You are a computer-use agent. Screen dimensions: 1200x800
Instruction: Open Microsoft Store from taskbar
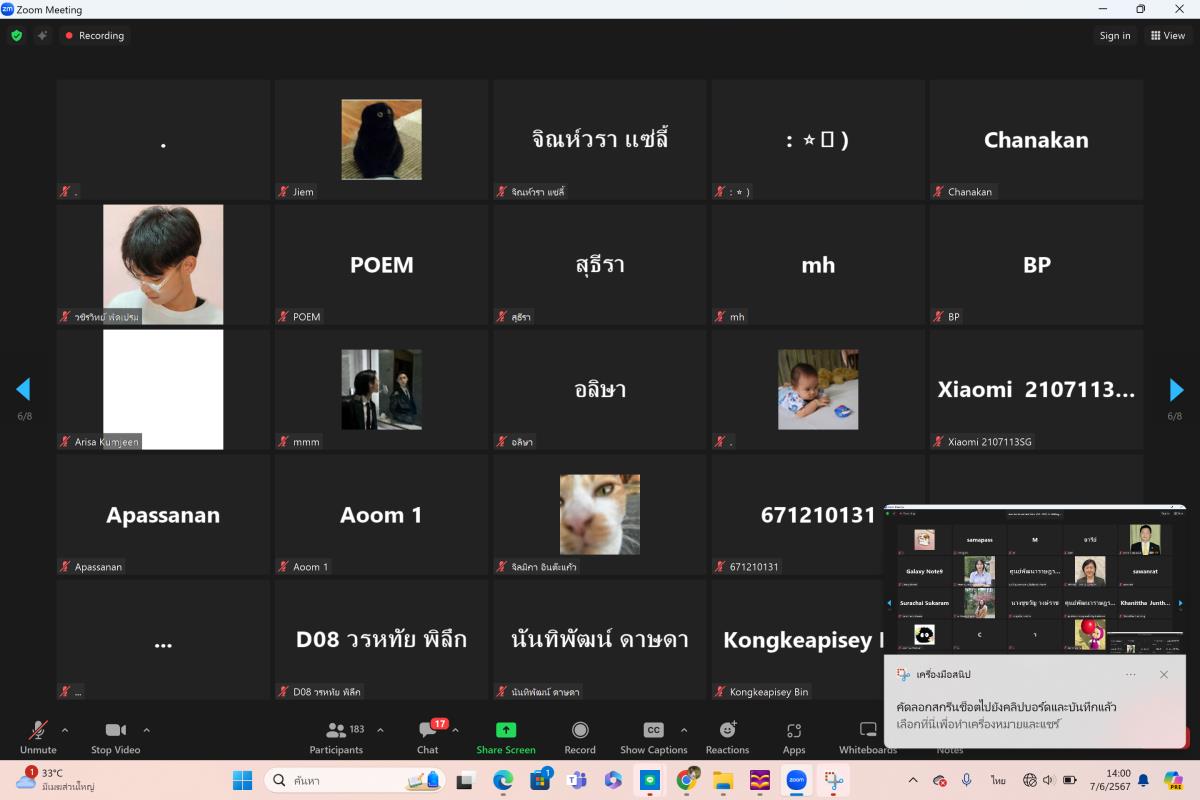540,780
